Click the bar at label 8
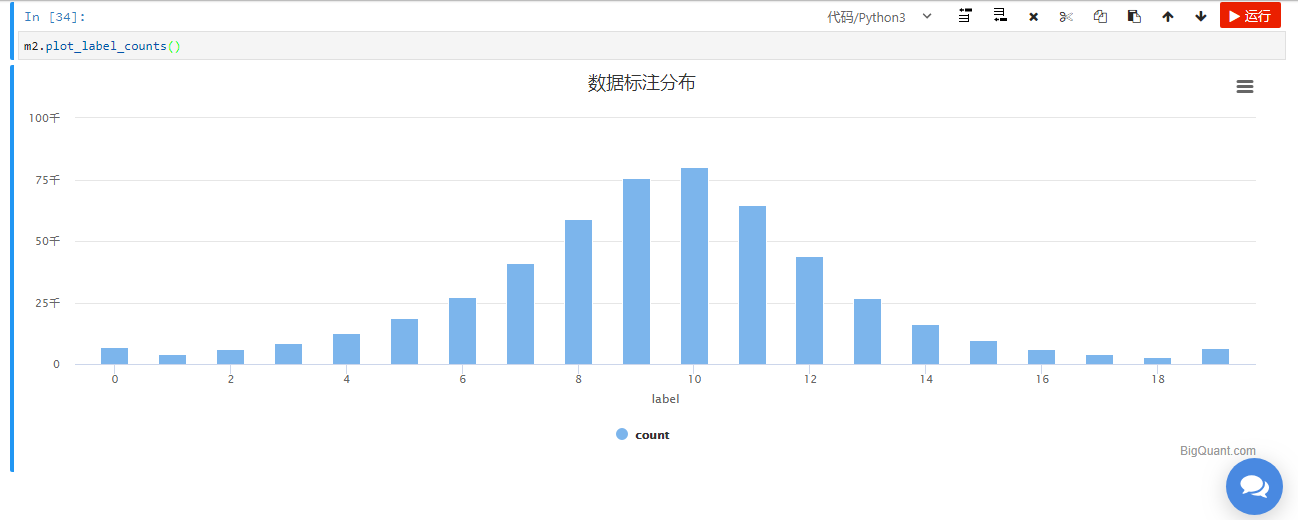 [578, 292]
